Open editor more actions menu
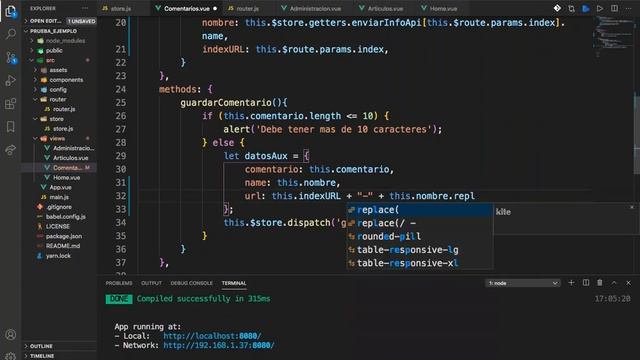The height and width of the screenshot is (360, 640). tap(629, 8)
